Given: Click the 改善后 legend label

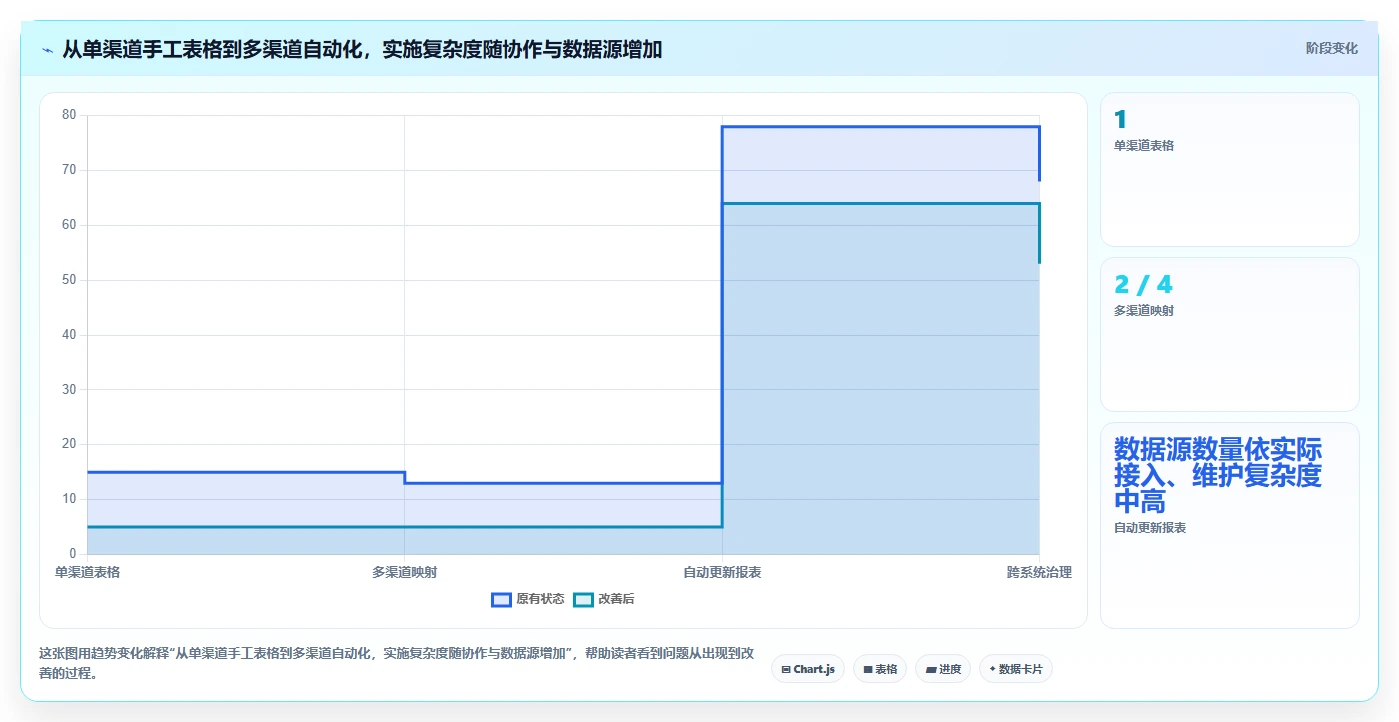Looking at the screenshot, I should [616, 600].
